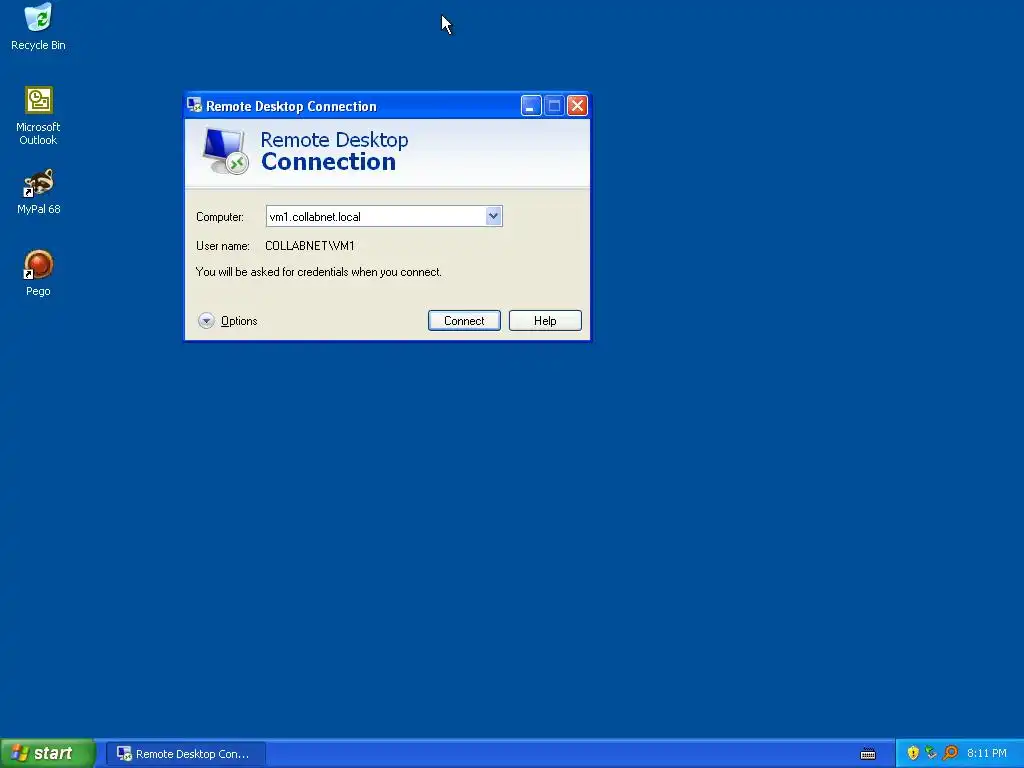
Task: Click the 8:11 PM clock
Action: coord(987,754)
